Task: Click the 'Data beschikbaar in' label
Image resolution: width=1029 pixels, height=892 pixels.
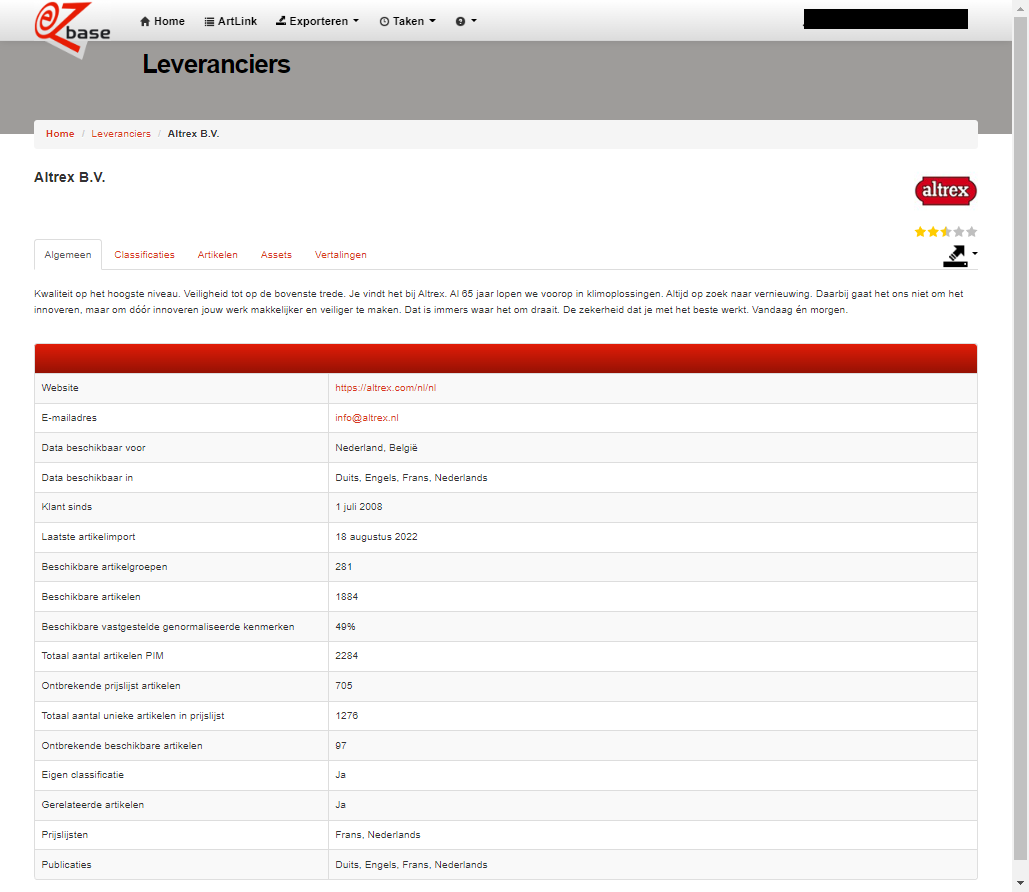Action: click(87, 478)
